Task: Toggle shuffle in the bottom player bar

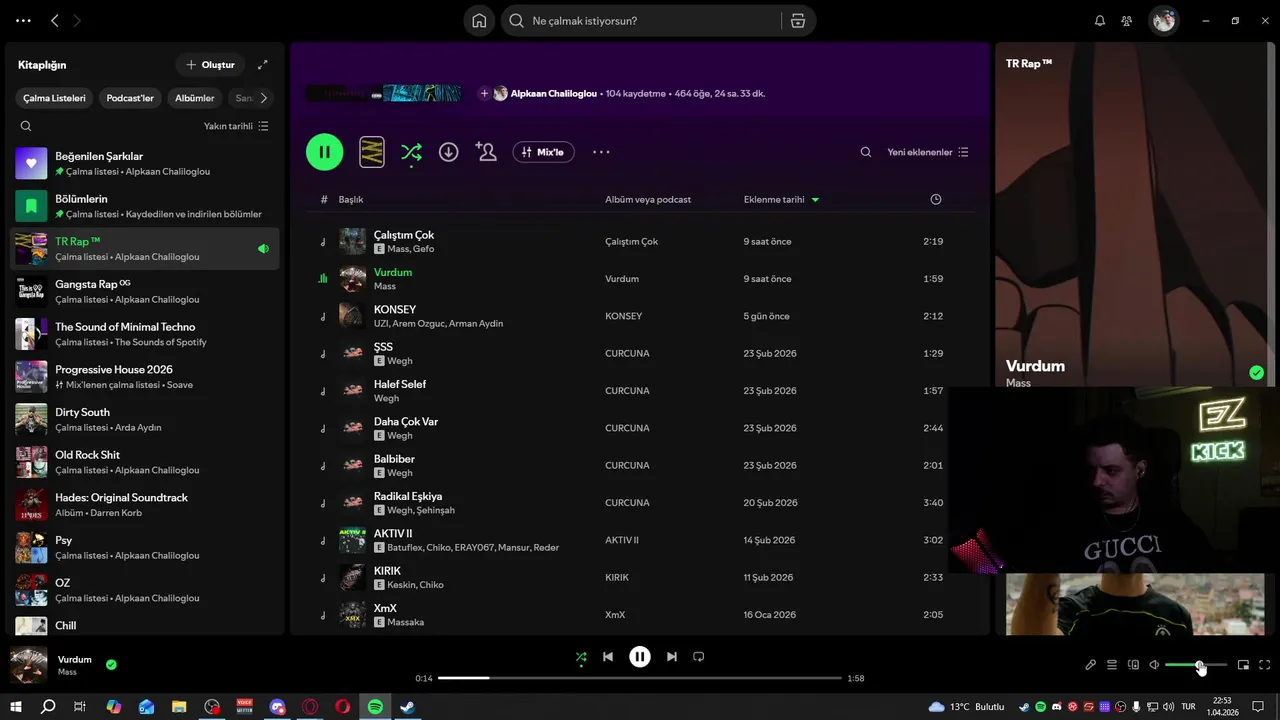Action: point(581,657)
